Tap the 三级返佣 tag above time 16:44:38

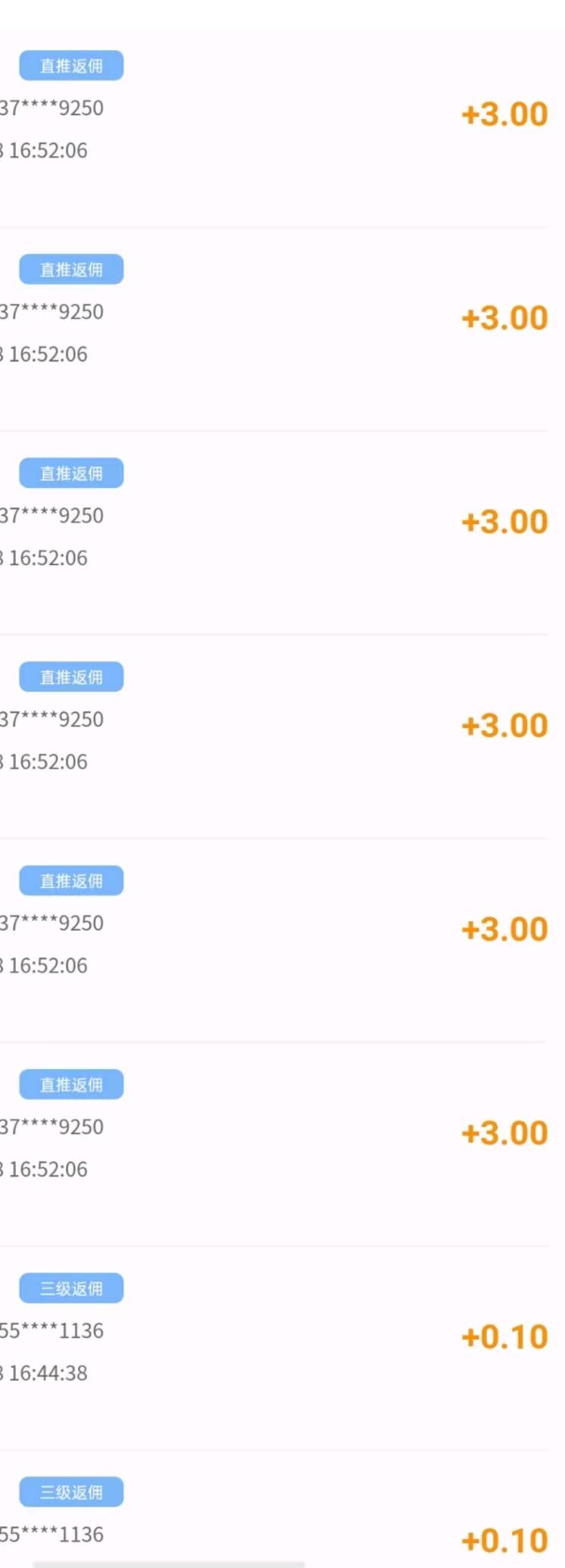point(71,1288)
